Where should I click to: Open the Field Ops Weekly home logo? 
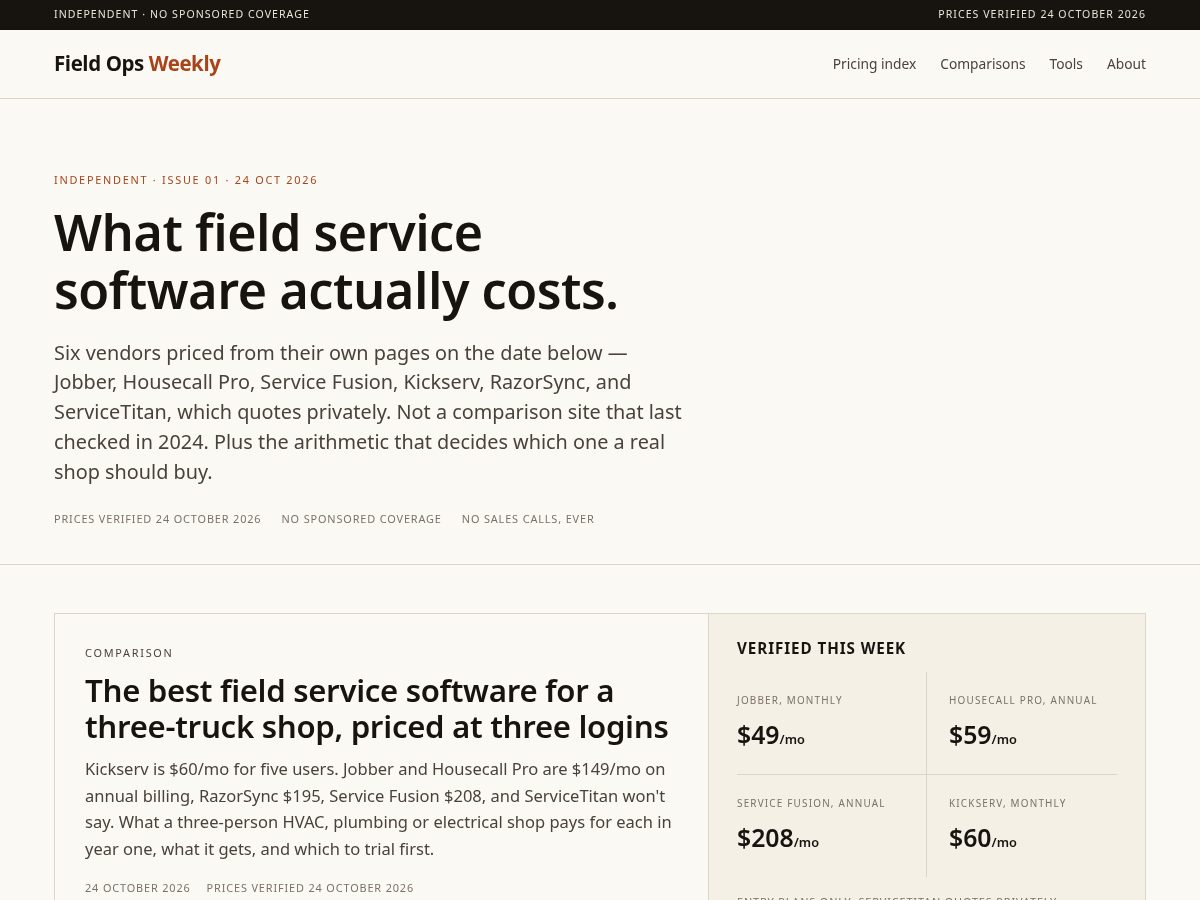[137, 64]
